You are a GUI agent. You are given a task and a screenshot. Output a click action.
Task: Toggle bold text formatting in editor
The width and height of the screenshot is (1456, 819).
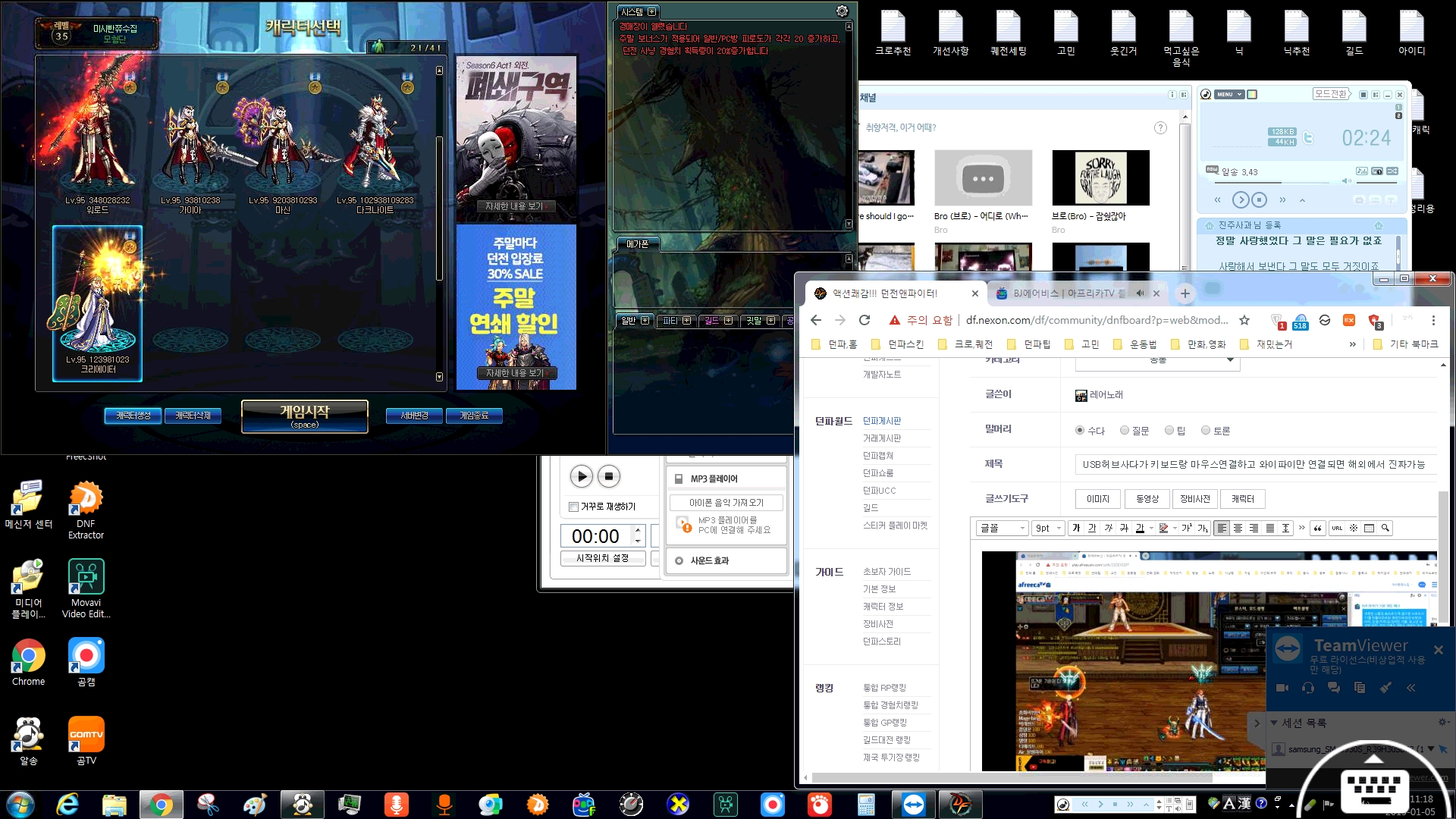[1076, 529]
